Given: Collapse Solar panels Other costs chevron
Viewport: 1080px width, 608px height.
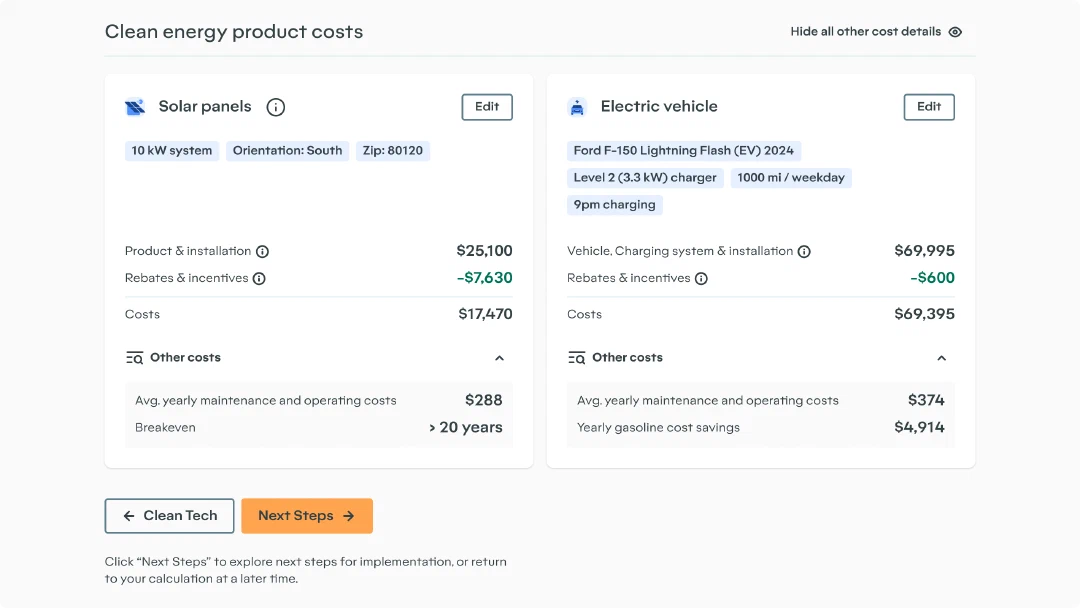Looking at the screenshot, I should coord(499,358).
